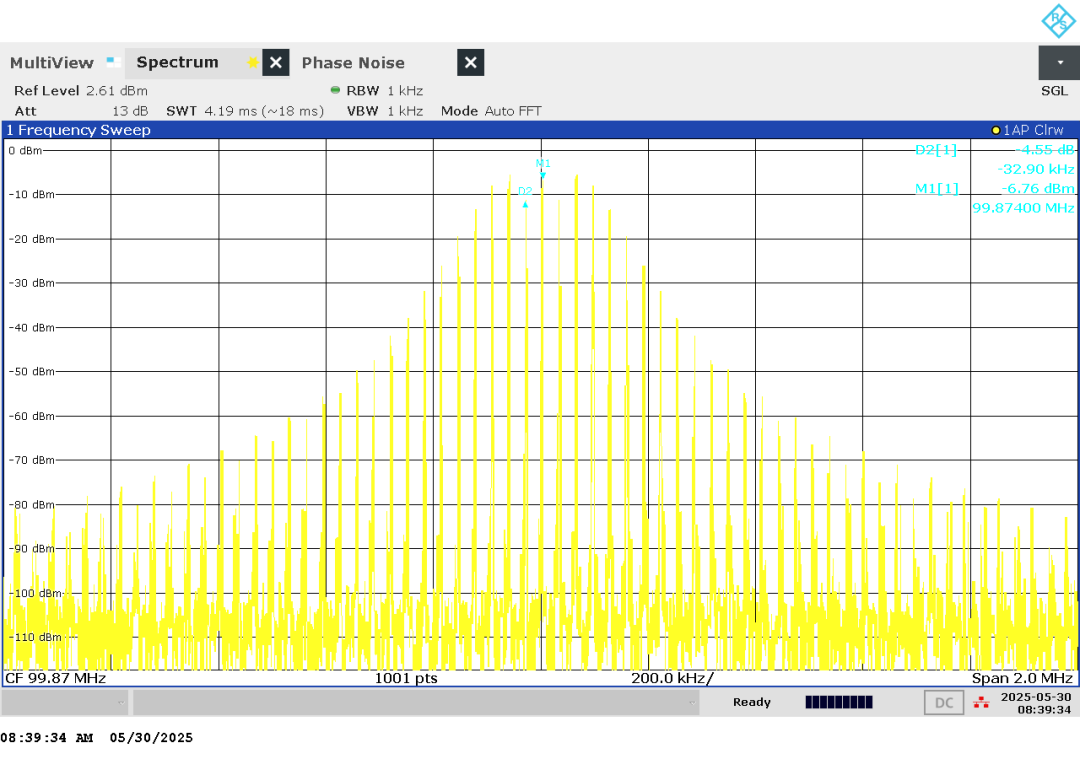Click the yellow star on Spectrum tab
Image resolution: width=1080 pixels, height=759 pixels.
tap(253, 63)
